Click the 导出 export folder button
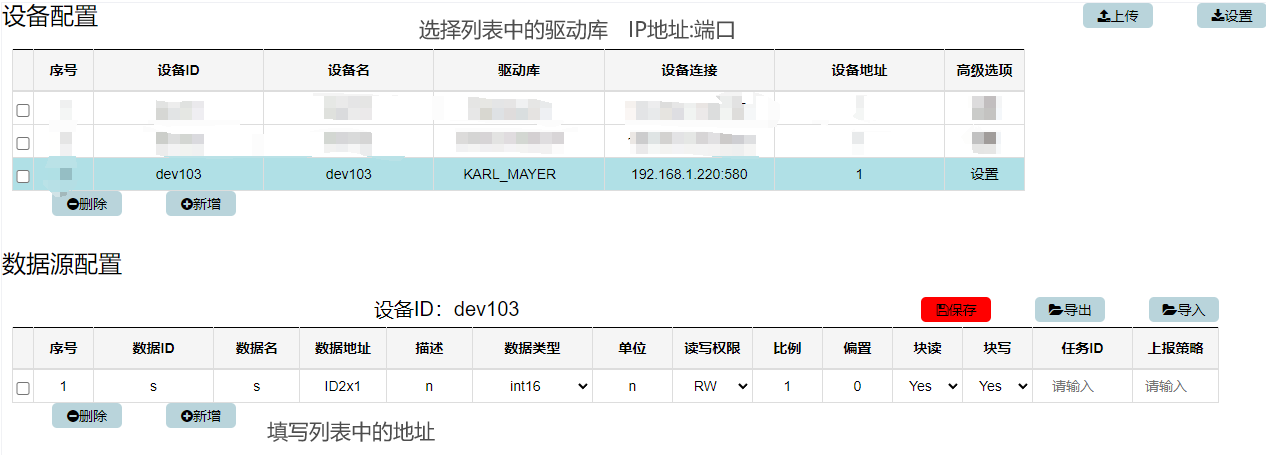The image size is (1266, 455). tap(1069, 310)
